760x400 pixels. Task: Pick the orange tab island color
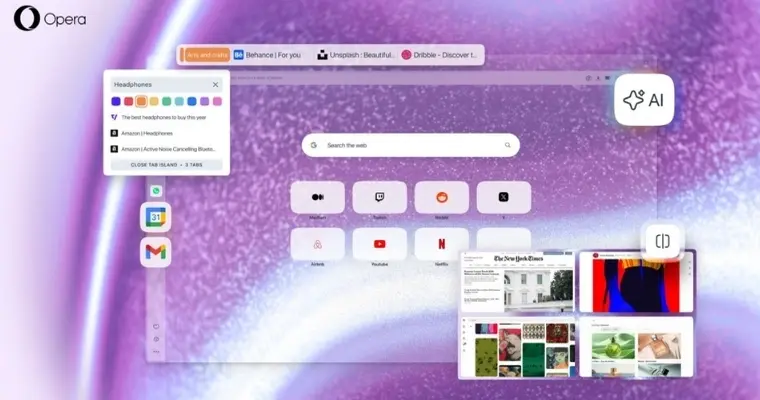coord(141,101)
